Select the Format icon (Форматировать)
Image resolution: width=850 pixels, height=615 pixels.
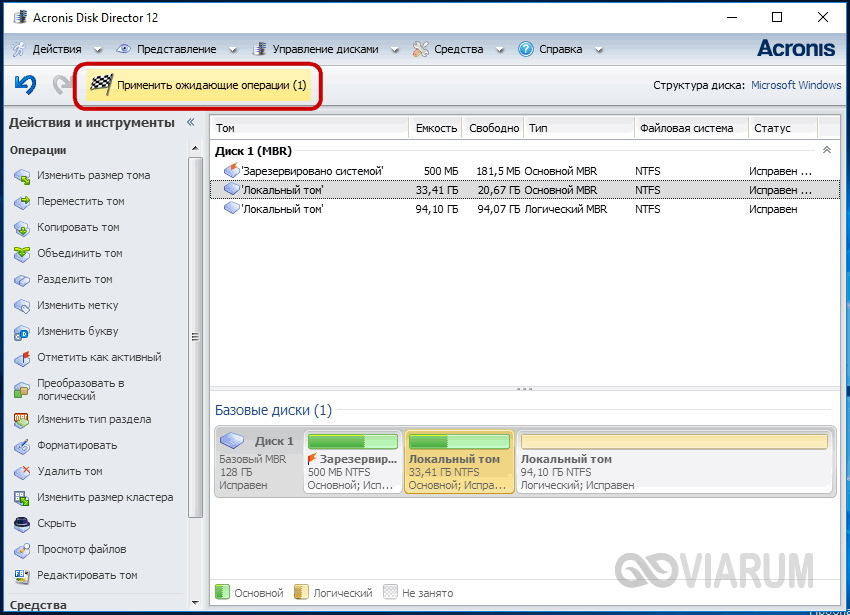(21, 446)
